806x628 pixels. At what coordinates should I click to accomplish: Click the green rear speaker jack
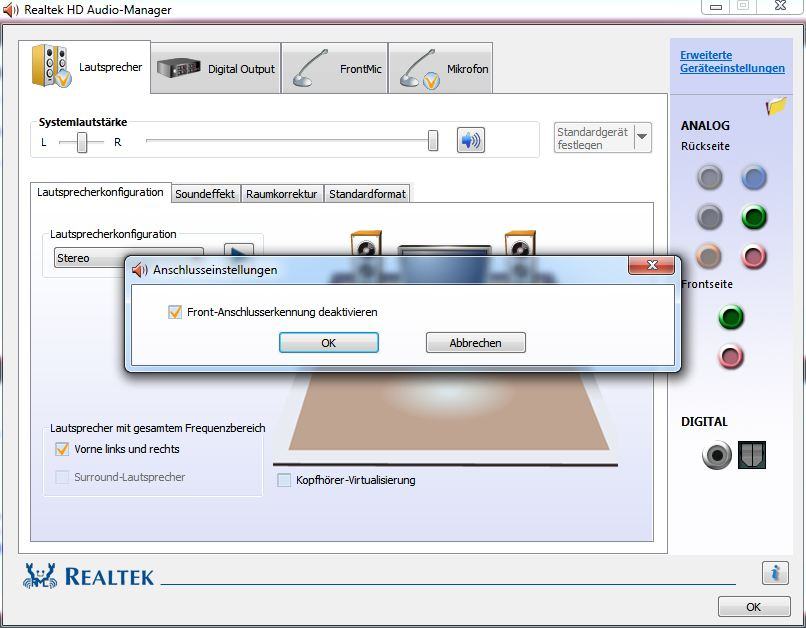[x=754, y=216]
